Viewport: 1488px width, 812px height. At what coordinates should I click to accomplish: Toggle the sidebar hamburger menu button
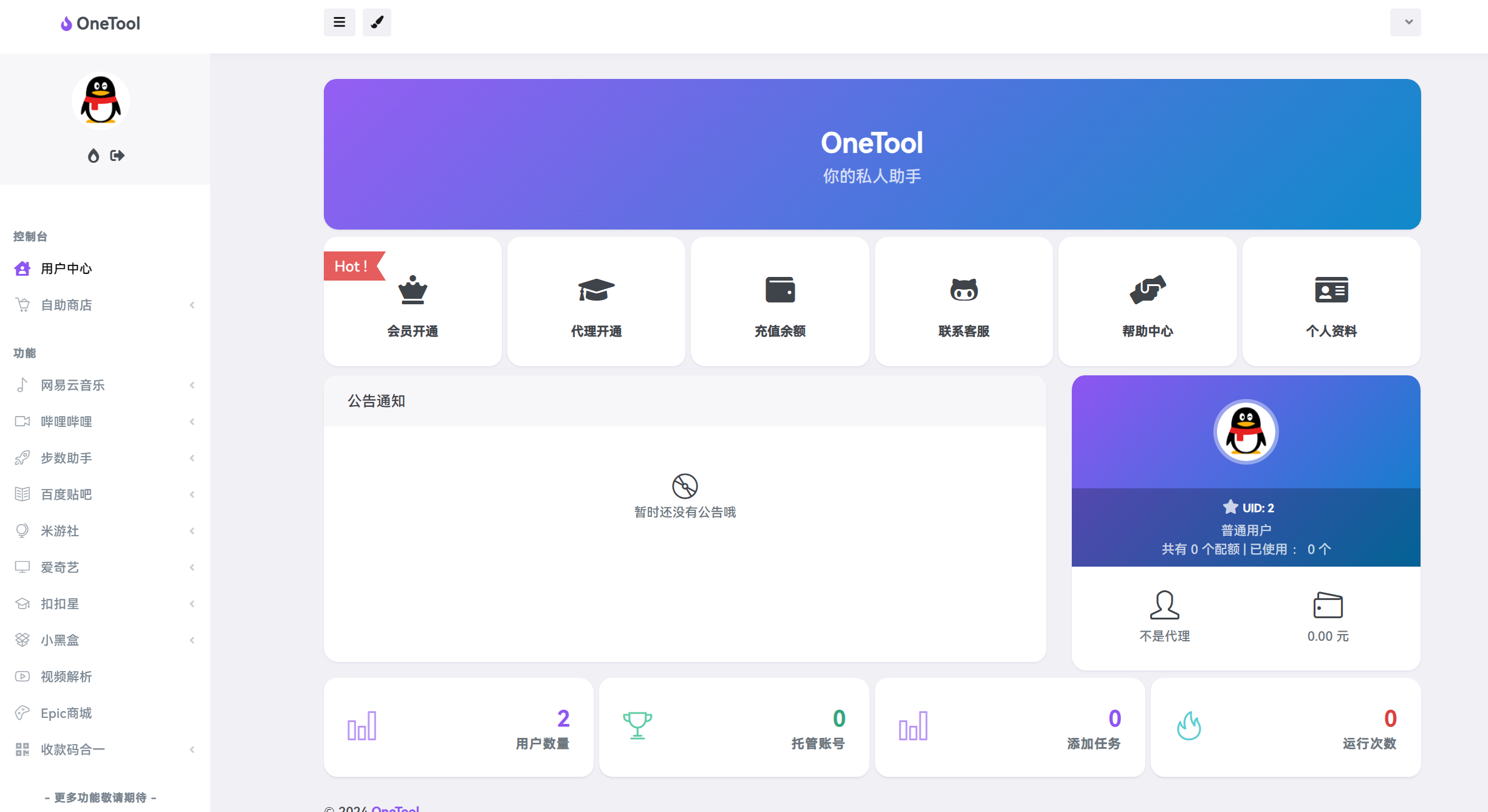click(x=339, y=22)
